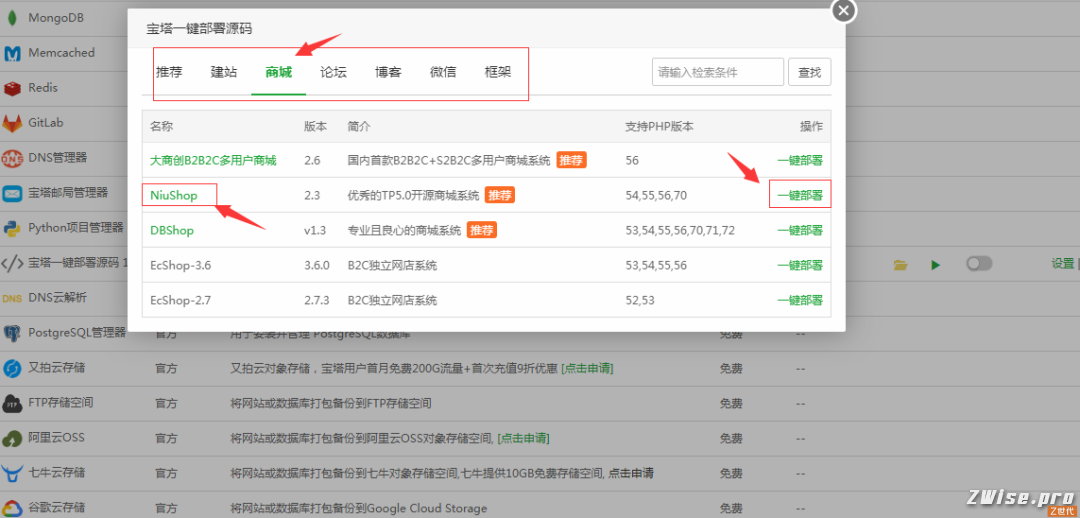This screenshot has width=1080, height=518.
Task: Click the 推荐 badge in DBShop row
Action: point(482,231)
